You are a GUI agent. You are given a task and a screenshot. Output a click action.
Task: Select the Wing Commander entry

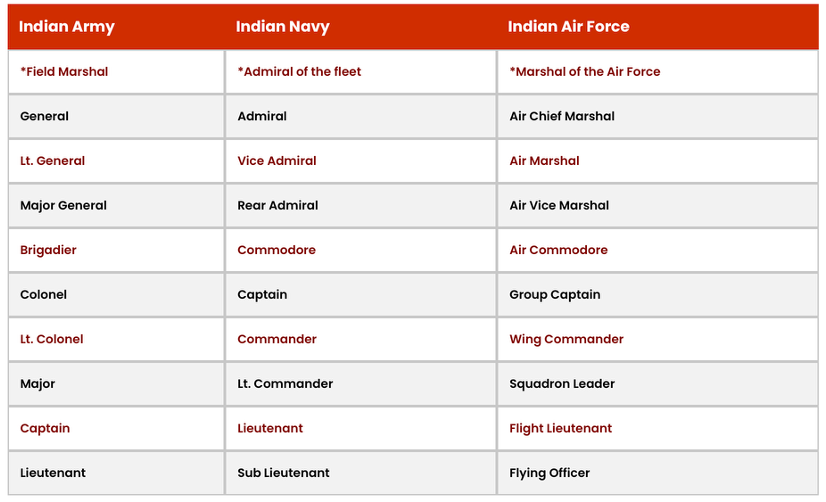point(566,339)
